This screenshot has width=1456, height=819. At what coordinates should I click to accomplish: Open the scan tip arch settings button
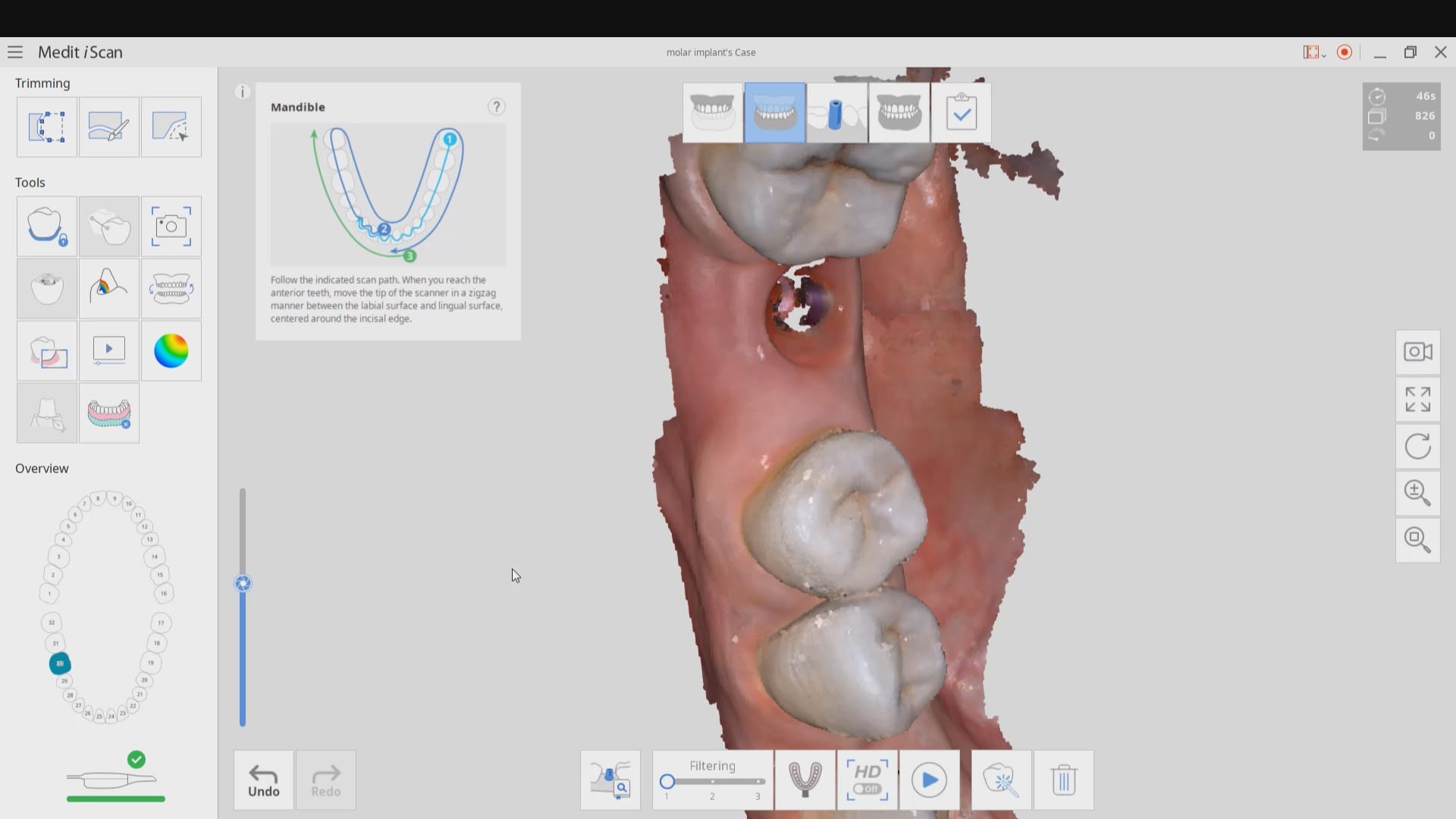click(805, 780)
